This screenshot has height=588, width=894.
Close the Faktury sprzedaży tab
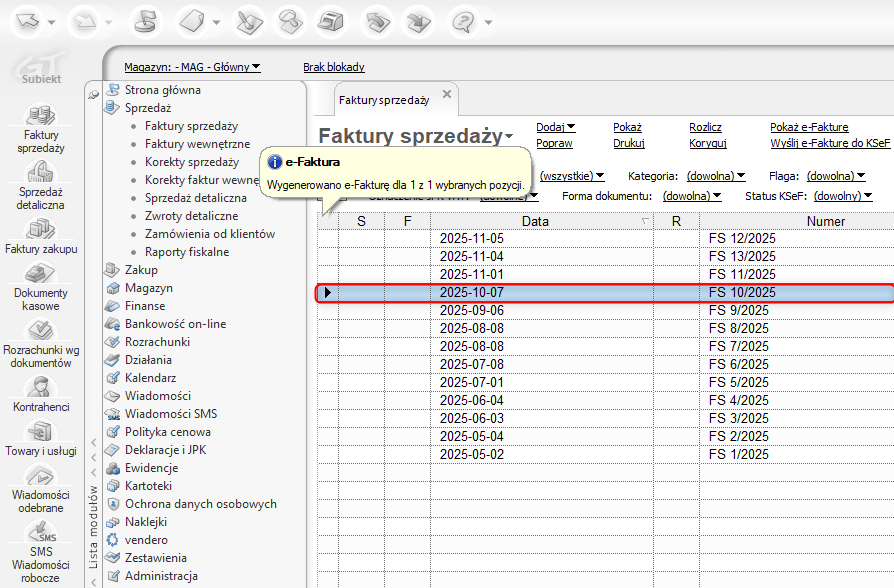tap(447, 94)
